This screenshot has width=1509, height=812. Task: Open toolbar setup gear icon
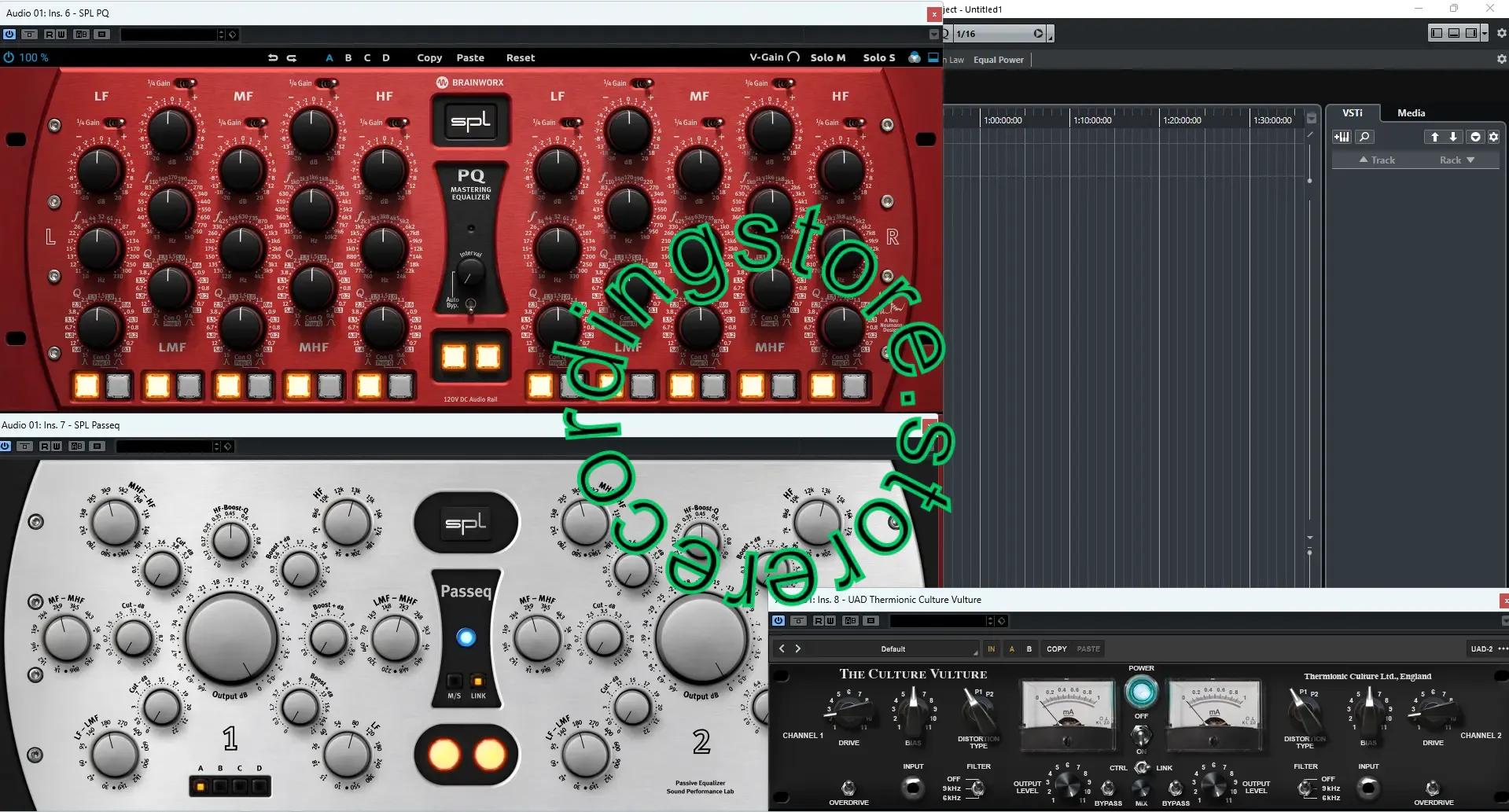pyautogui.click(x=1501, y=33)
